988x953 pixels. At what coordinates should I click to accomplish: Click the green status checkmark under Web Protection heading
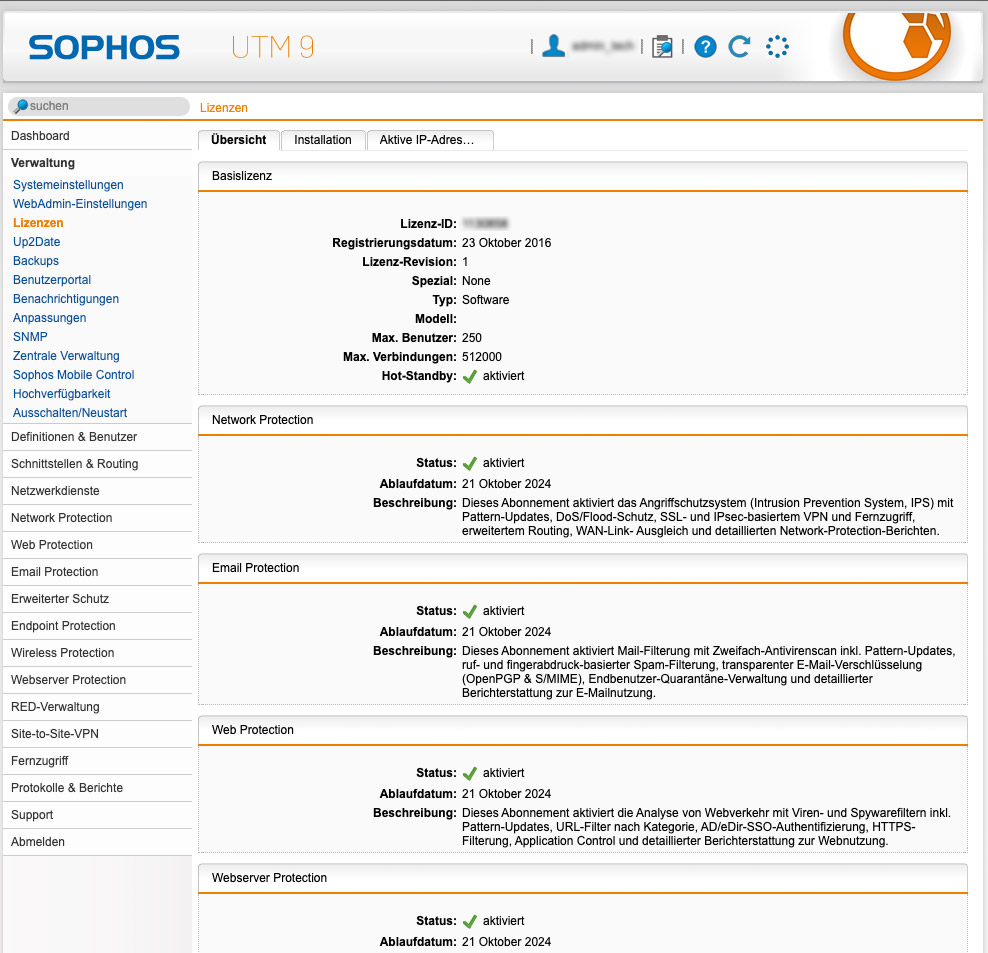point(469,773)
